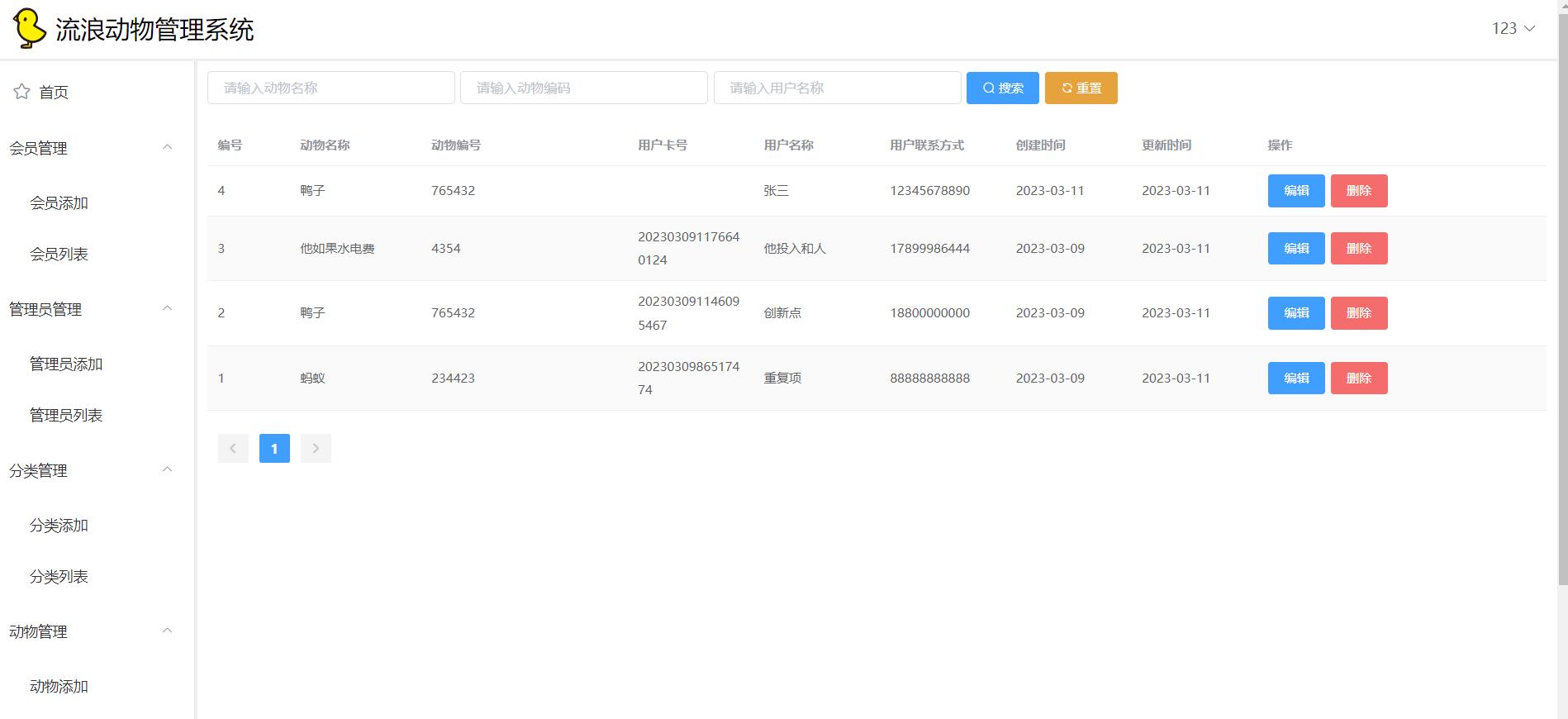The height and width of the screenshot is (719, 1568).
Task: Focus the 请输入动物名称 input field
Action: pyautogui.click(x=331, y=88)
